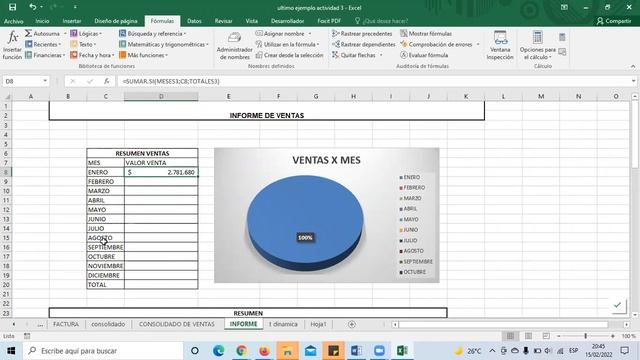Toggle Mostrar fórmulas
Viewport: 640px width, 360px height.
426,33
